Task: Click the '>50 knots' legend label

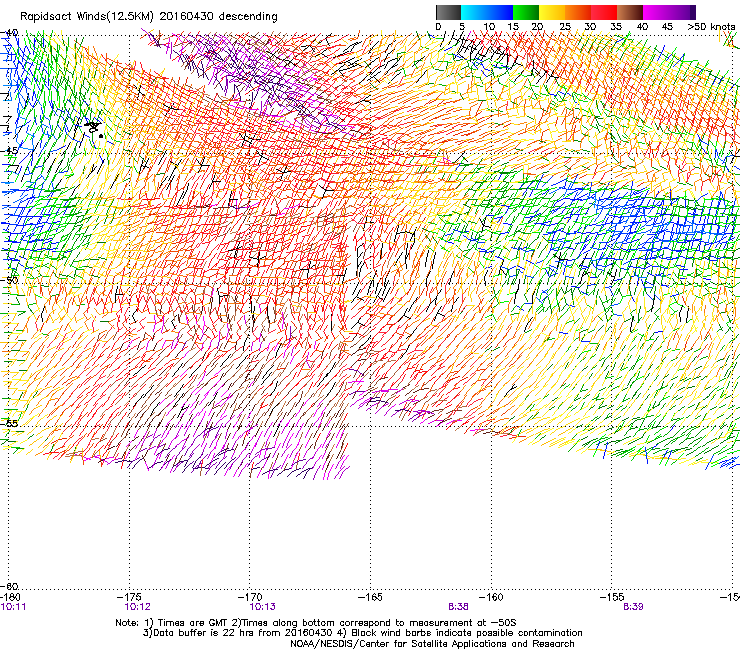Action: pyautogui.click(x=711, y=27)
